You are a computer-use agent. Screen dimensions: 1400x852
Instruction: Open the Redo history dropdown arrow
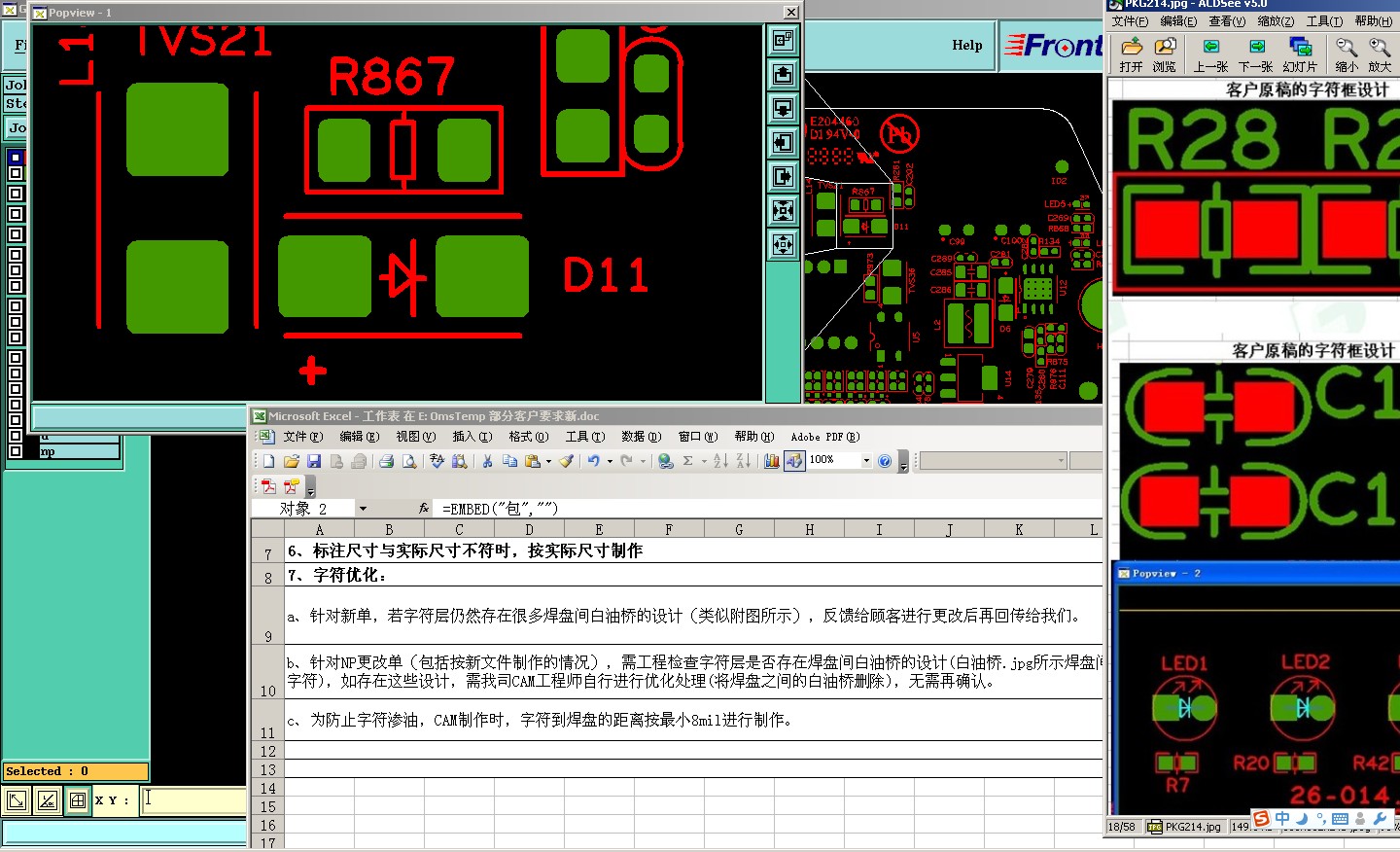coord(643,462)
